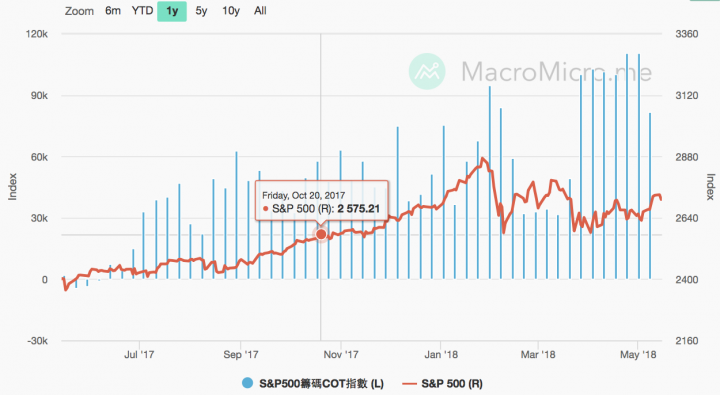Viewport: 720px width, 395px height.
Task: Show All data range
Action: [260, 11]
